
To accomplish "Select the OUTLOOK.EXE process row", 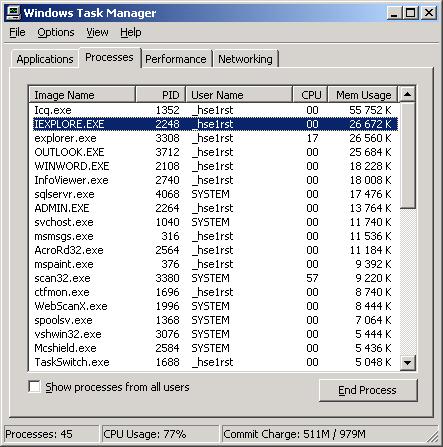I will click(215, 152).
